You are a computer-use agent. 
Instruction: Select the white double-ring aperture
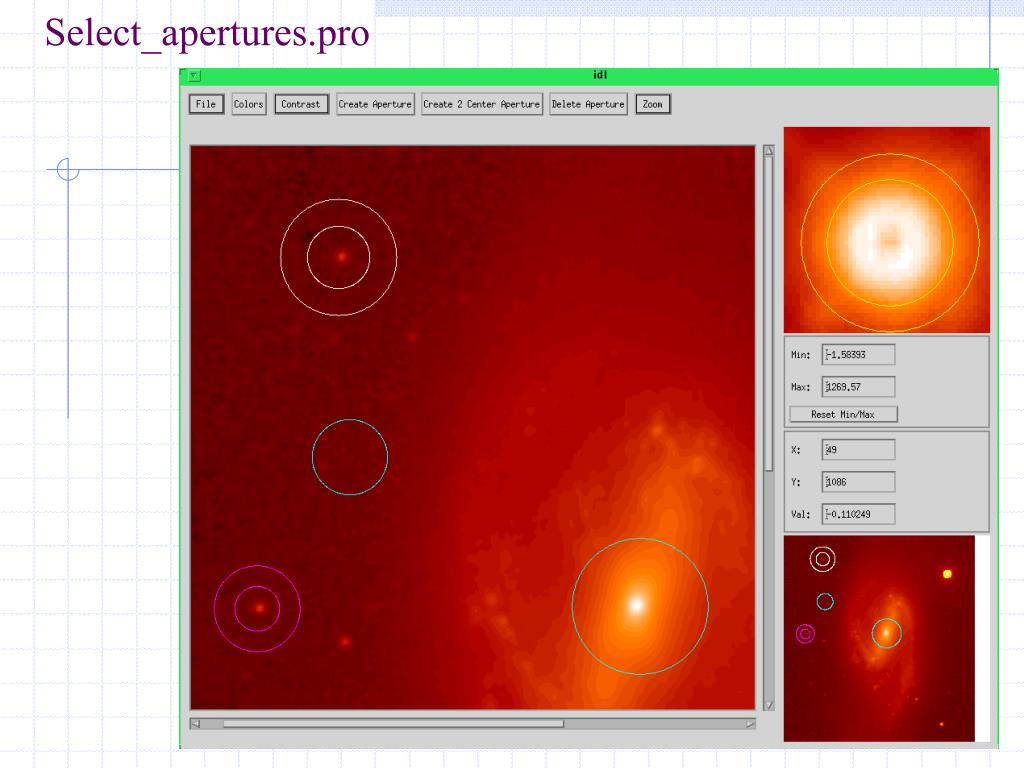coord(338,257)
